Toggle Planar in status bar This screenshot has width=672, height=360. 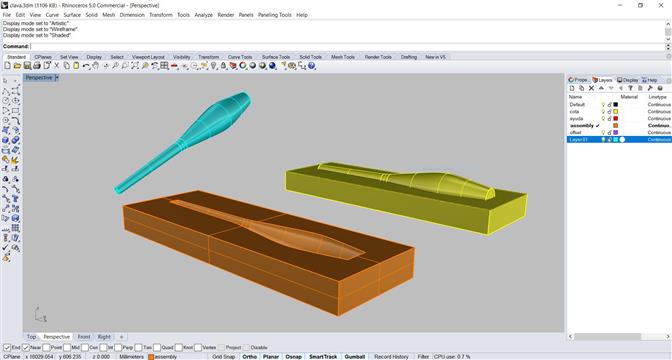click(271, 357)
